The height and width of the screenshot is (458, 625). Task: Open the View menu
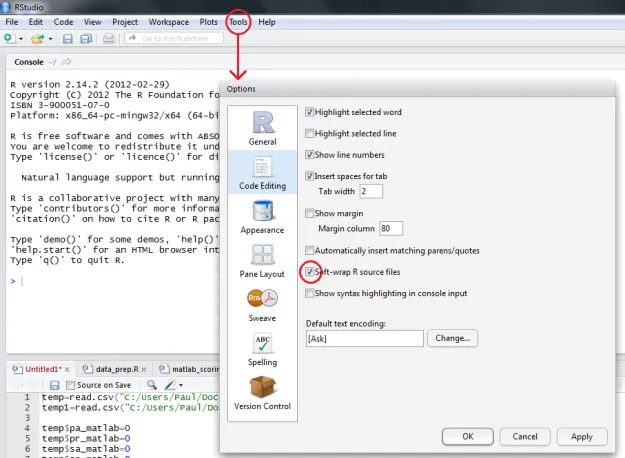coord(92,22)
